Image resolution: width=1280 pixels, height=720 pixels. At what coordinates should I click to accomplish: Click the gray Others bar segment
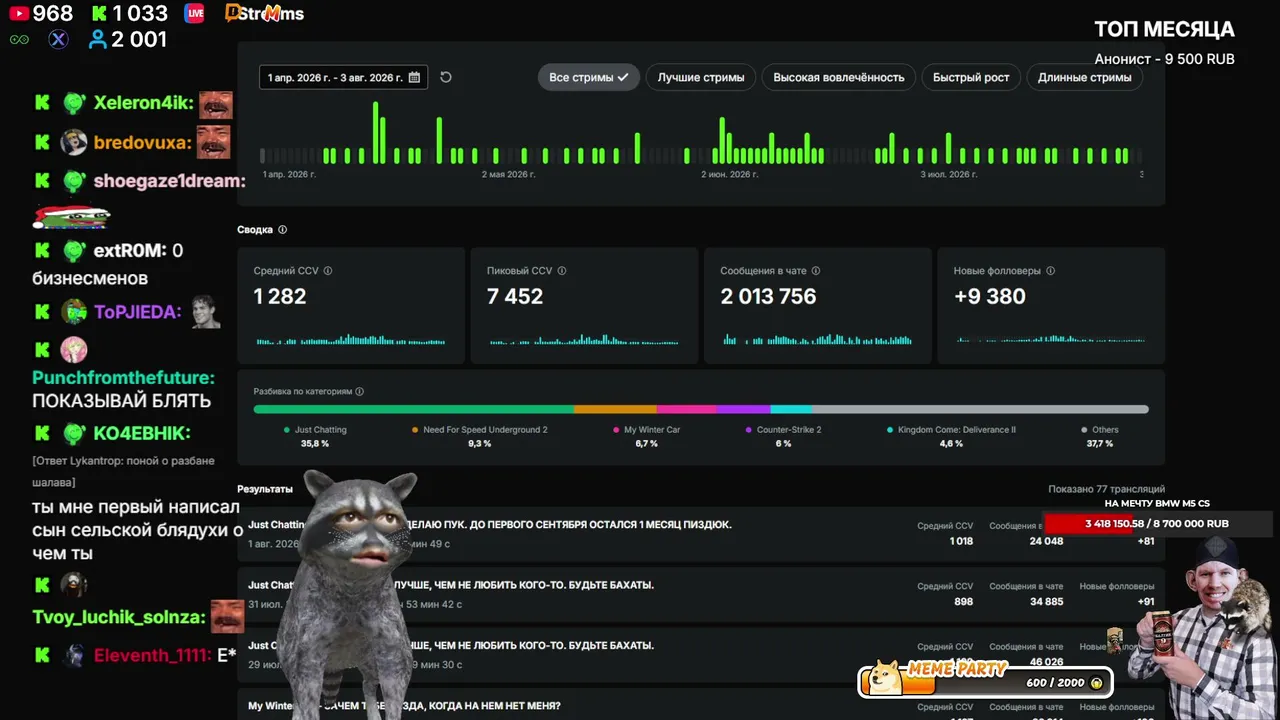coord(980,409)
